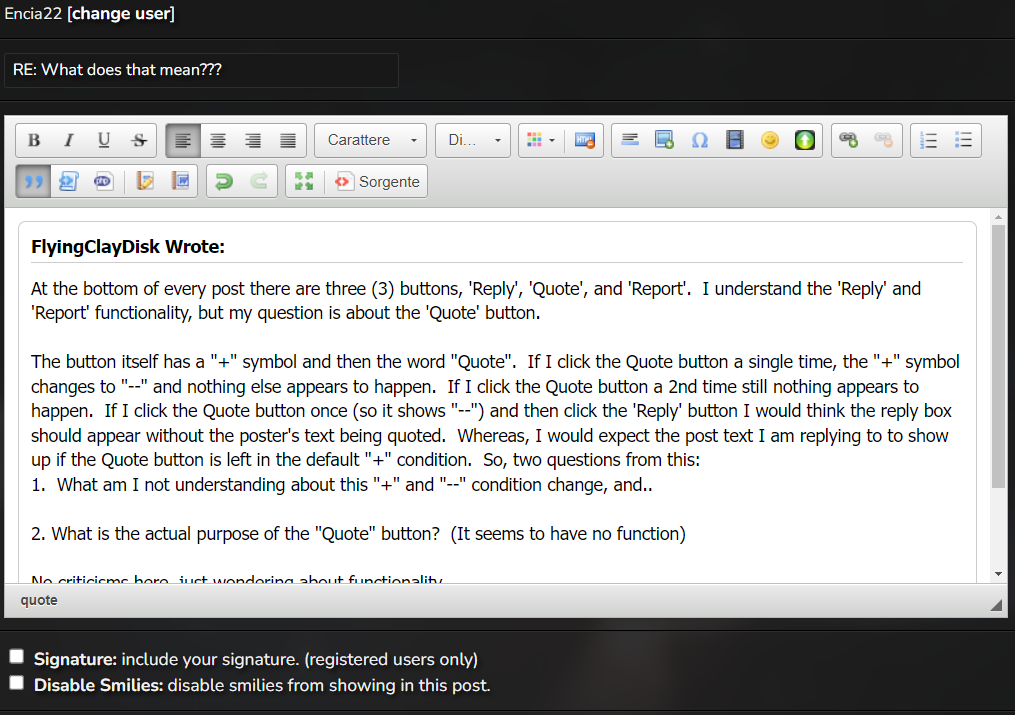Open the text color palette dropdown
Image resolution: width=1015 pixels, height=715 pixels.
(x=541, y=140)
